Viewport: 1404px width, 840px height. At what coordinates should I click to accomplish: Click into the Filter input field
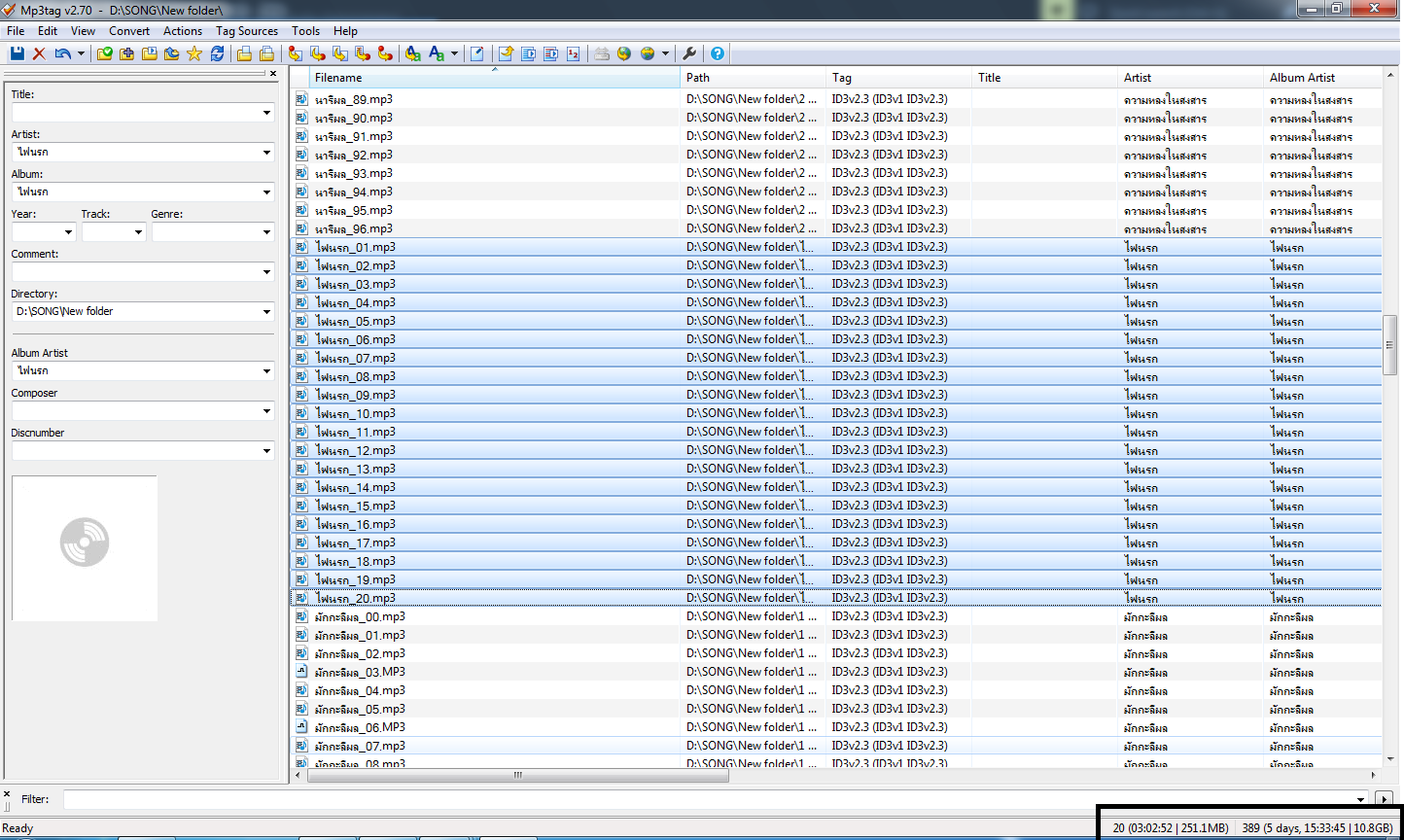coord(715,799)
